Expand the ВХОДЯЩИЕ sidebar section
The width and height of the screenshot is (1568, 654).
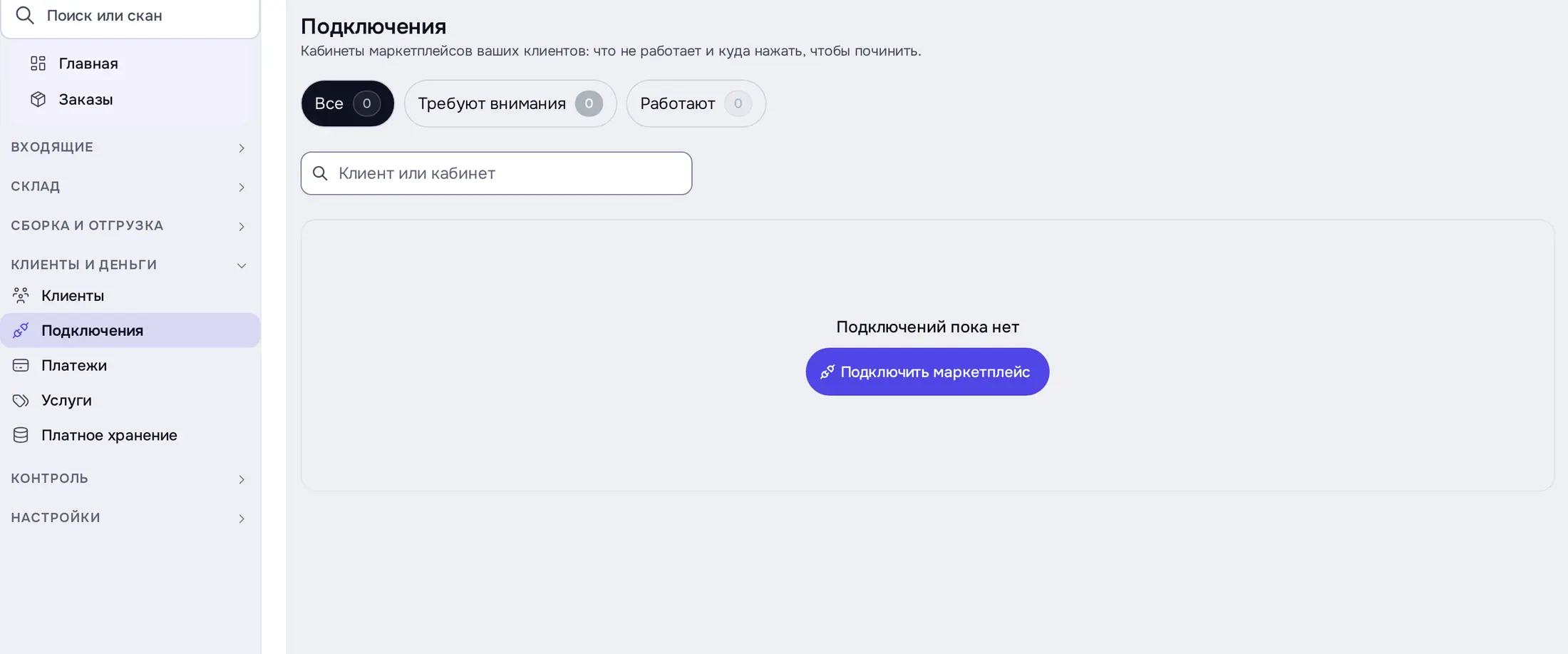[130, 147]
